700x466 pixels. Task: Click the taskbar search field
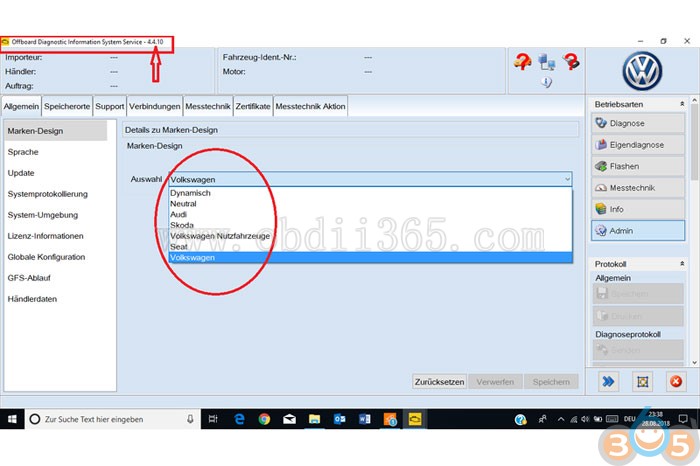click(112, 419)
